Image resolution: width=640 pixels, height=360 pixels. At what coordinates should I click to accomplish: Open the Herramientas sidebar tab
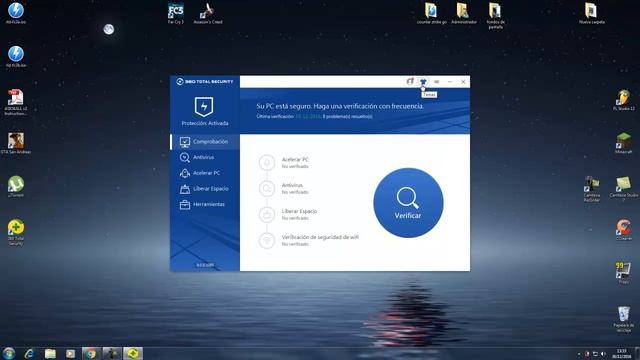[x=205, y=204]
